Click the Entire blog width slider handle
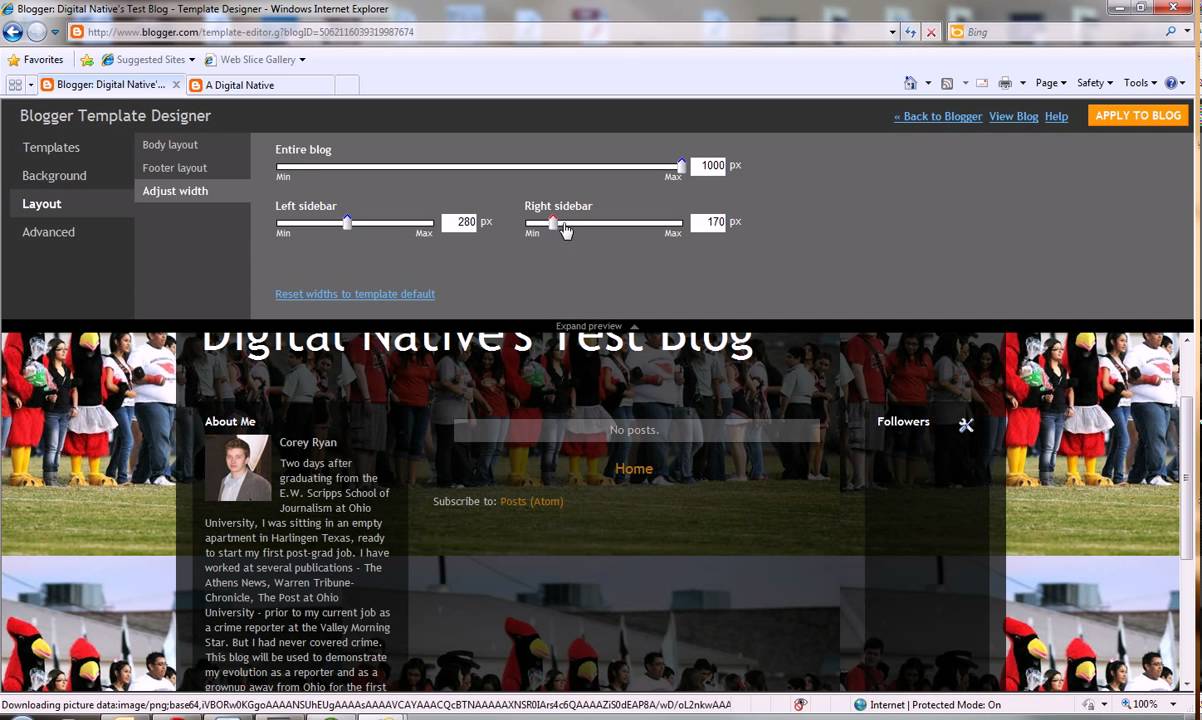The image size is (1202, 720). [682, 165]
